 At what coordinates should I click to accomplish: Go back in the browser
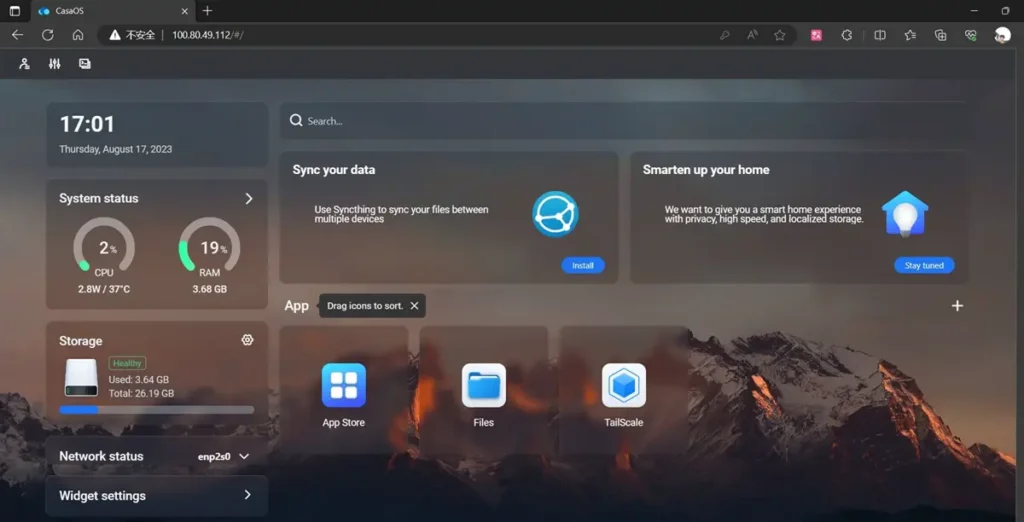pyautogui.click(x=18, y=35)
